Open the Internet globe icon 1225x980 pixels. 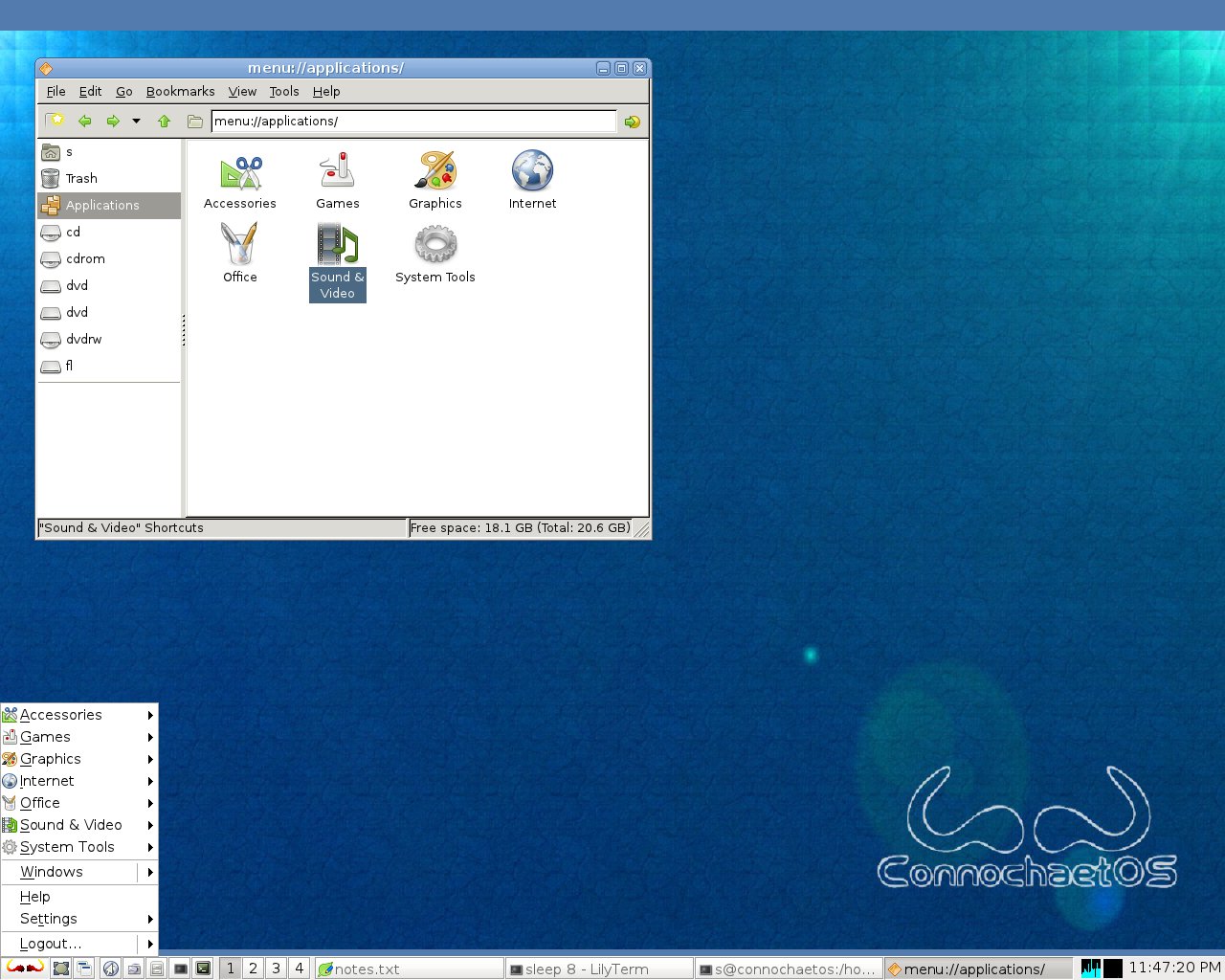(x=532, y=172)
